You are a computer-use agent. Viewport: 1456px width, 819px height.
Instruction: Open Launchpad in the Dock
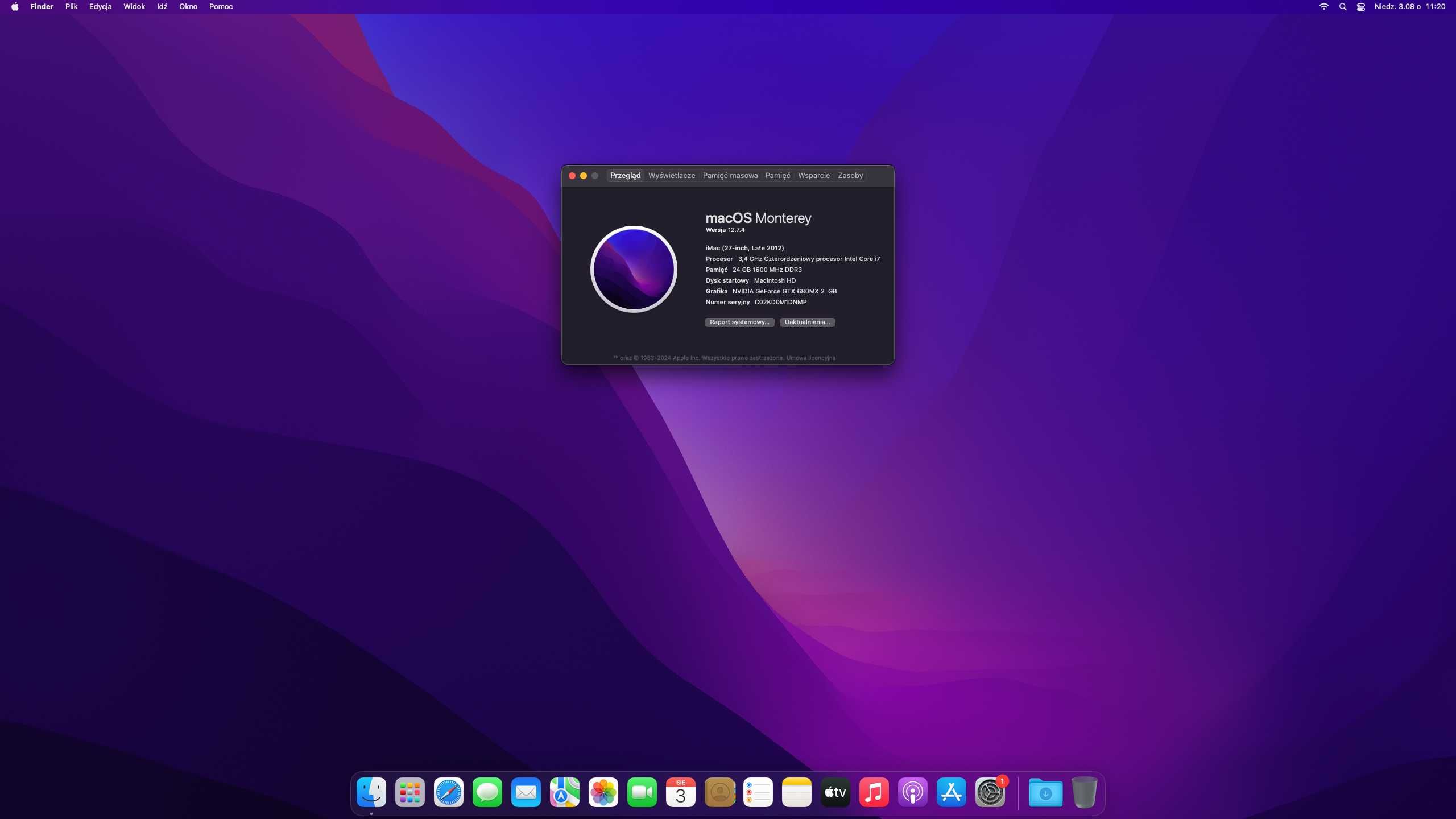pos(410,792)
